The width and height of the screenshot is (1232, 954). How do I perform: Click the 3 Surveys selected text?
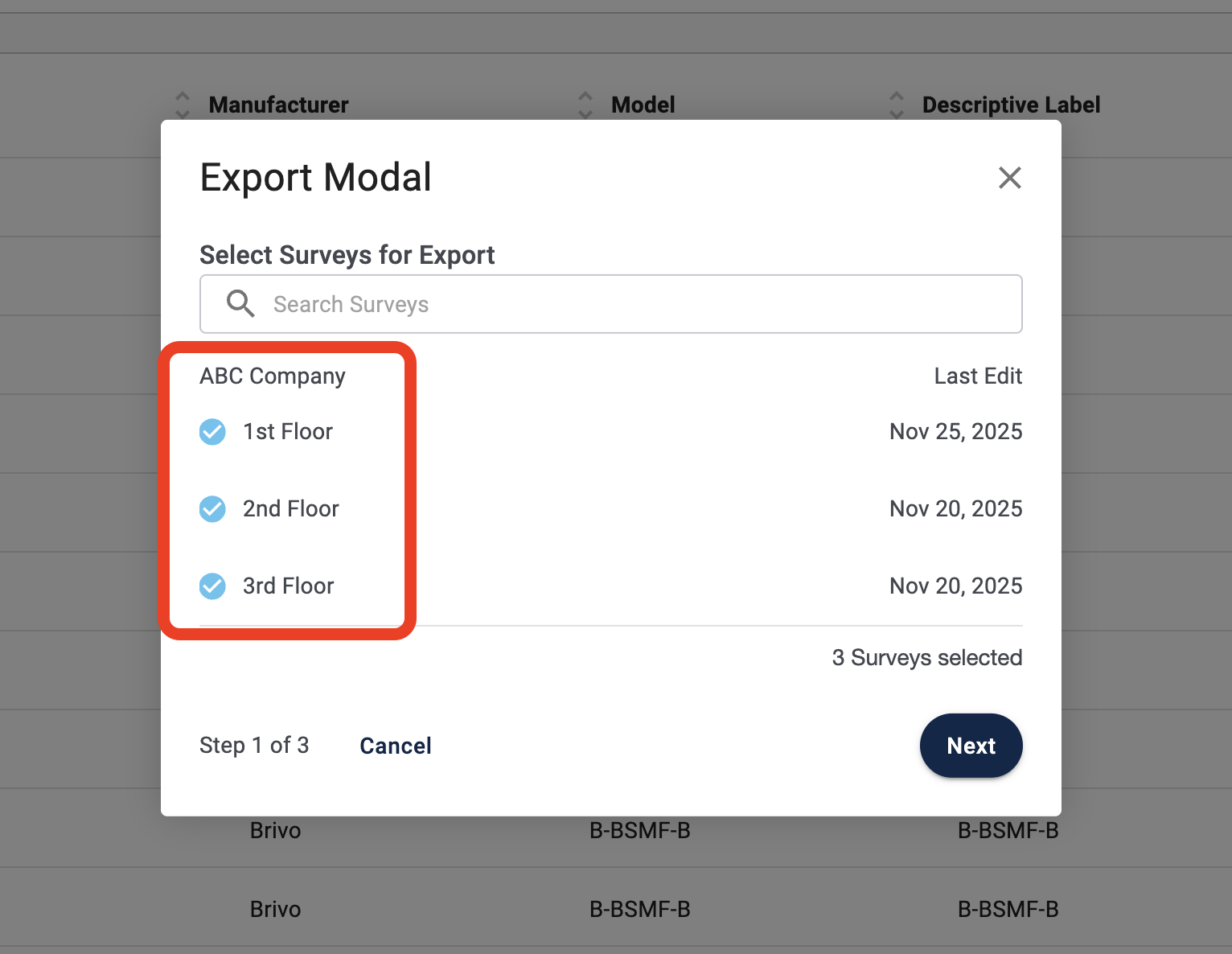point(927,658)
